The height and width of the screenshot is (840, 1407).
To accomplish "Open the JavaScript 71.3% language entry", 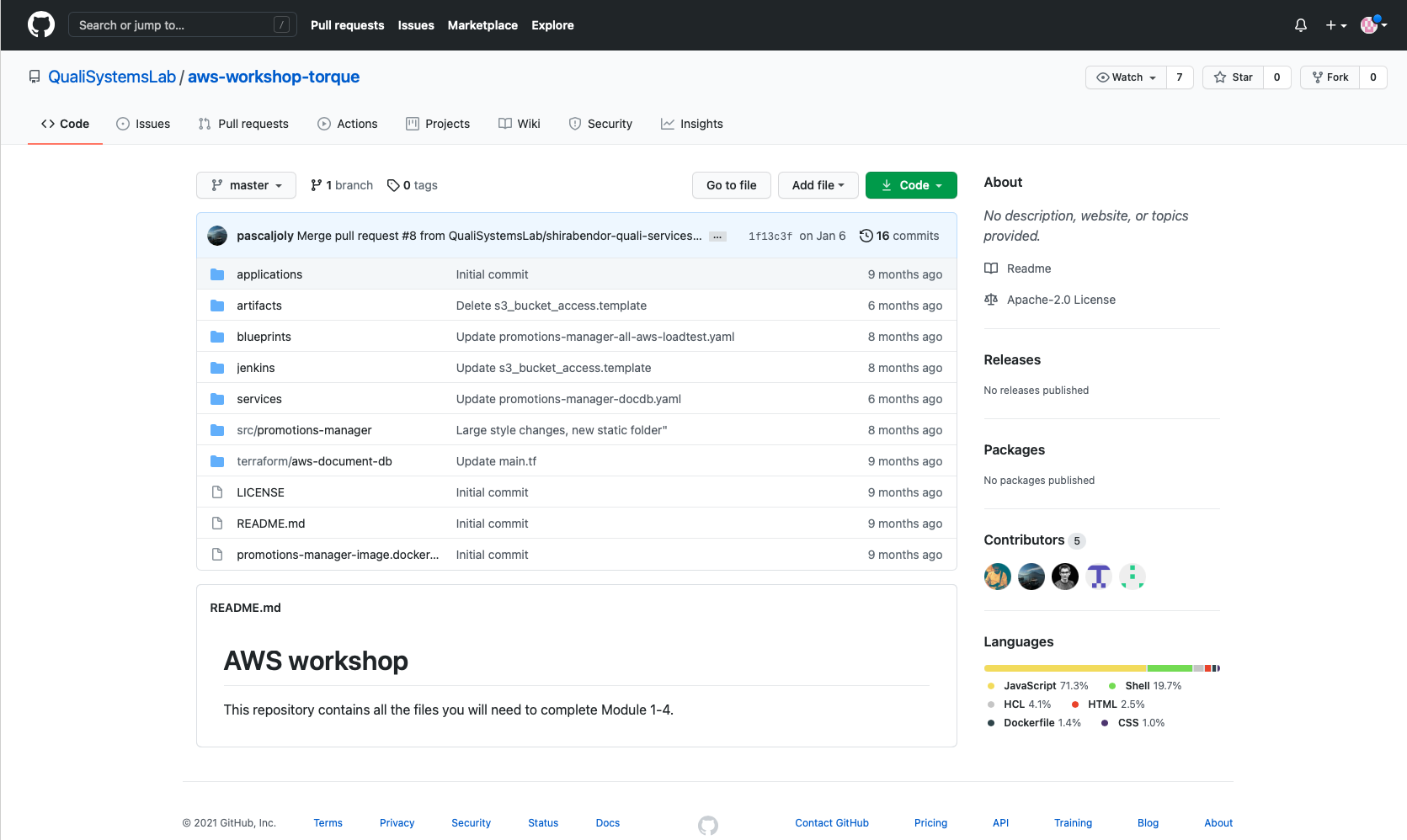I will coord(1038,686).
